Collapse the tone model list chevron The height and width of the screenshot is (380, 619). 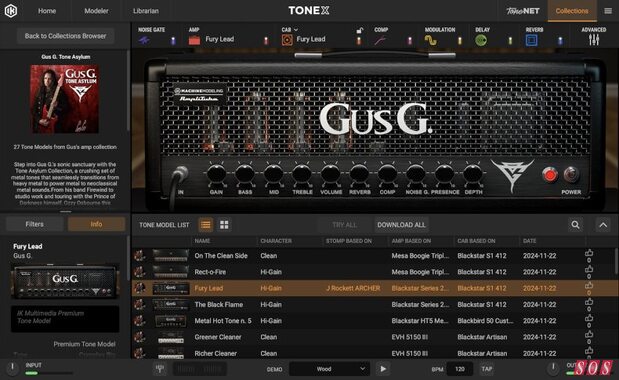point(603,225)
